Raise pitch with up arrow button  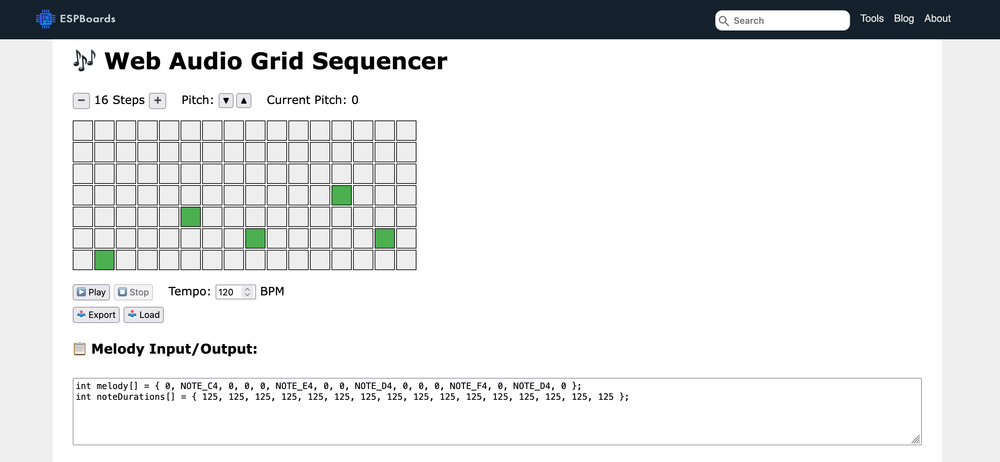click(244, 100)
